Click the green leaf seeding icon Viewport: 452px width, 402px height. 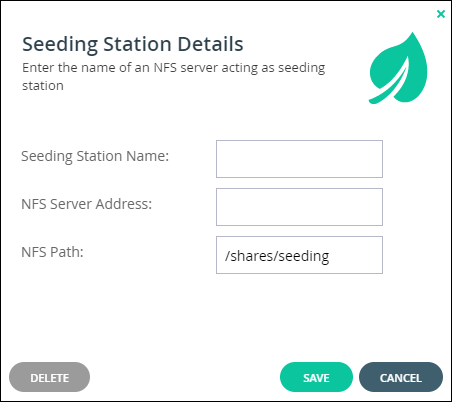click(x=398, y=68)
